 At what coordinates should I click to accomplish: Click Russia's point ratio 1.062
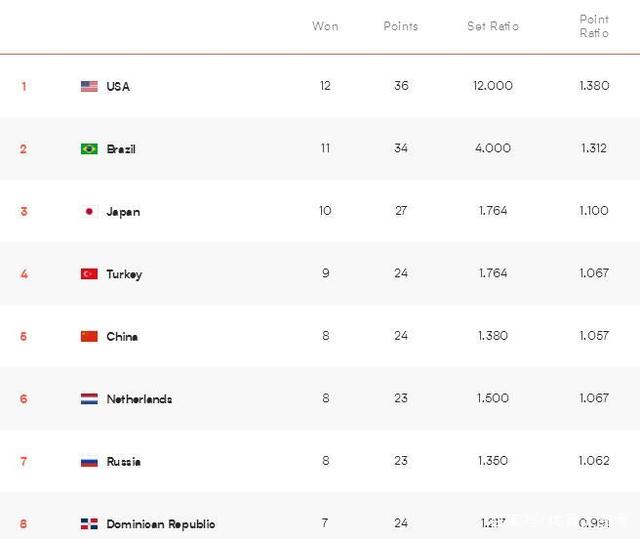click(594, 461)
